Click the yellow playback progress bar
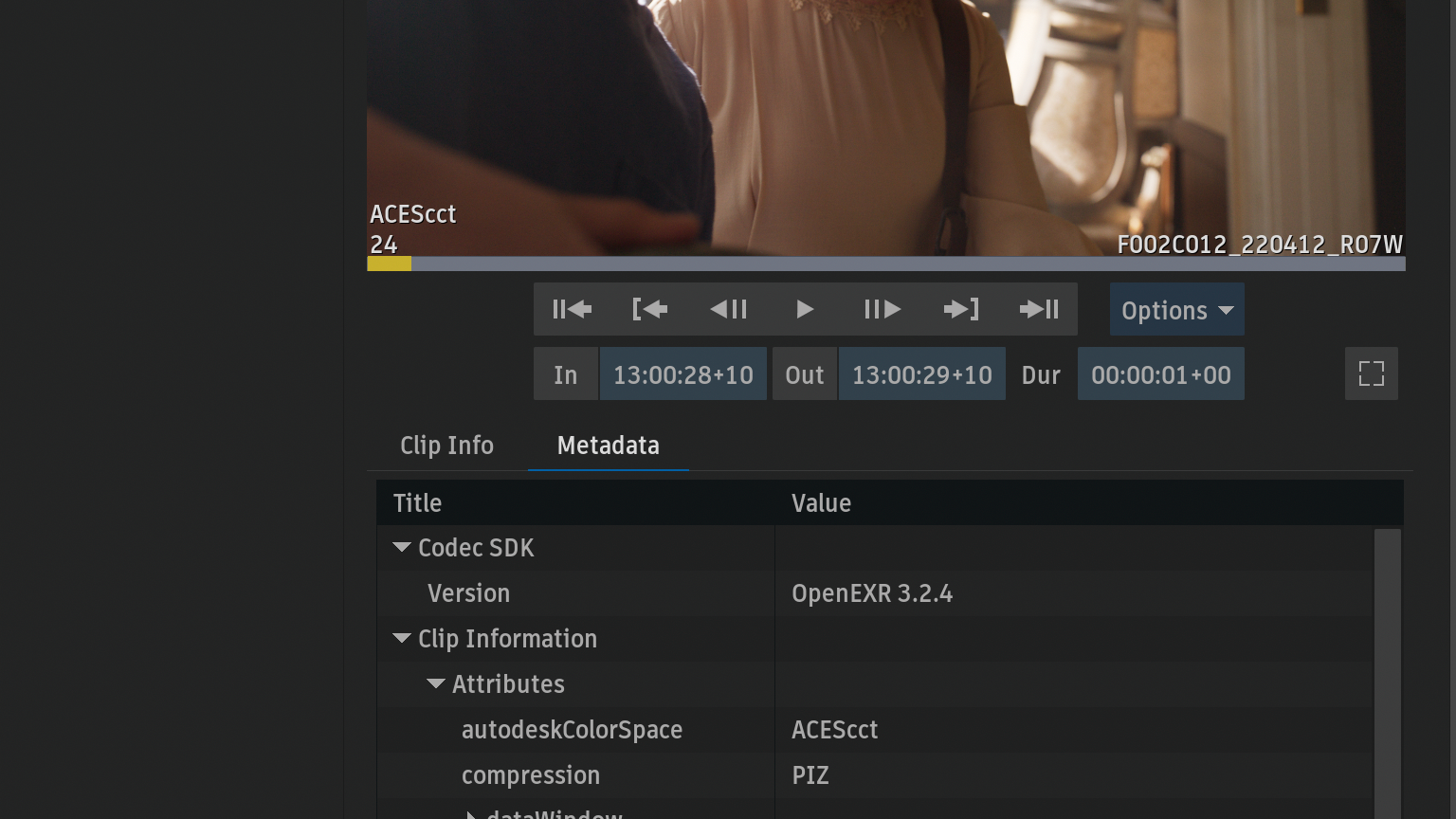This screenshot has height=819, width=1456. point(389,264)
